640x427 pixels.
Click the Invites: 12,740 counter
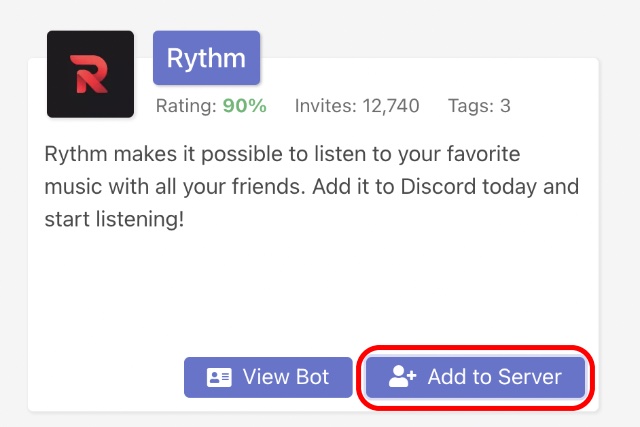357,106
